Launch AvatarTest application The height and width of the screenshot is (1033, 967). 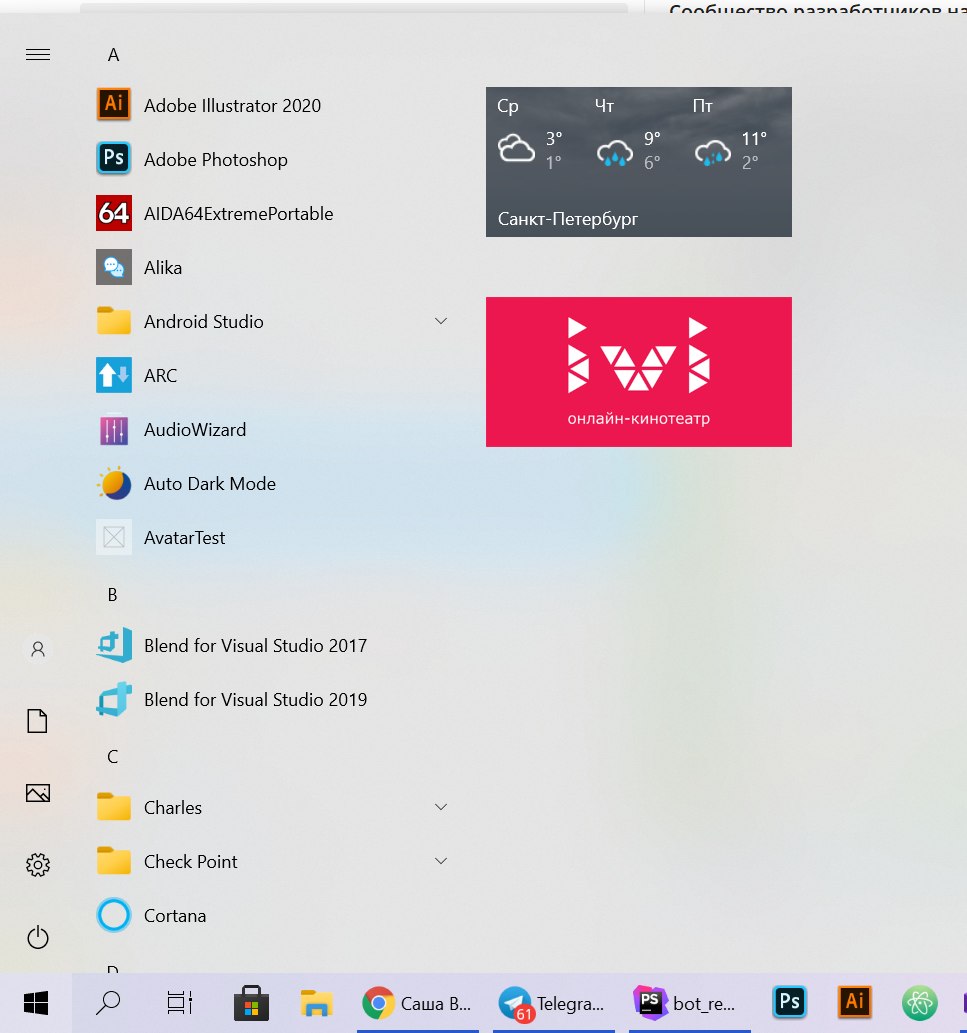pos(273,538)
